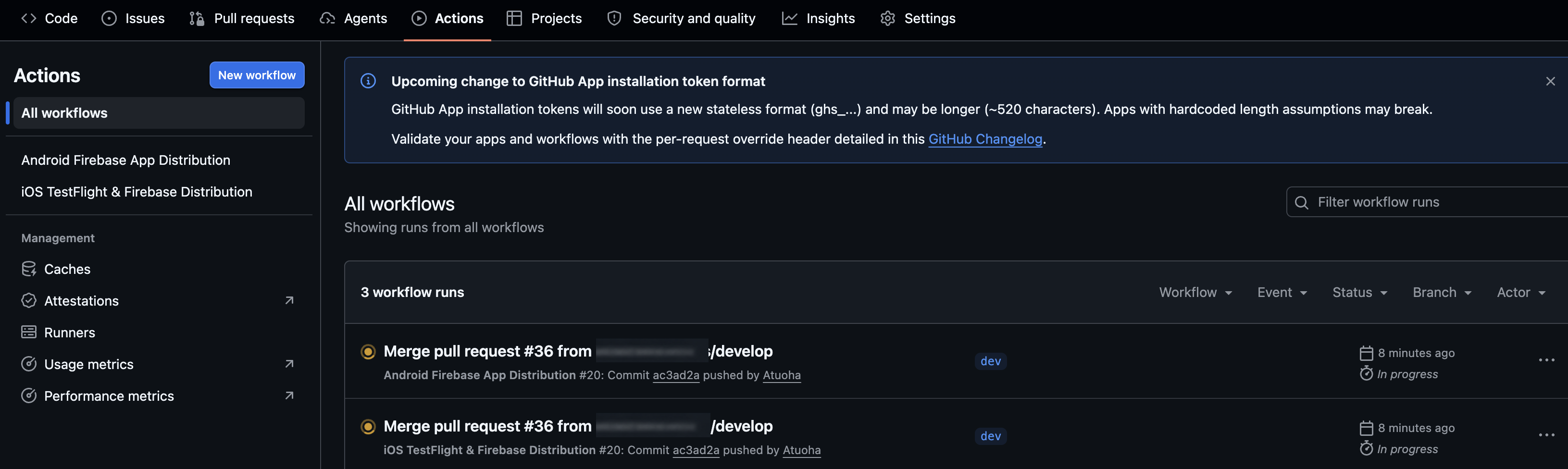Open Android Firebase App Distribution workflow
The image size is (1568, 469).
point(126,160)
